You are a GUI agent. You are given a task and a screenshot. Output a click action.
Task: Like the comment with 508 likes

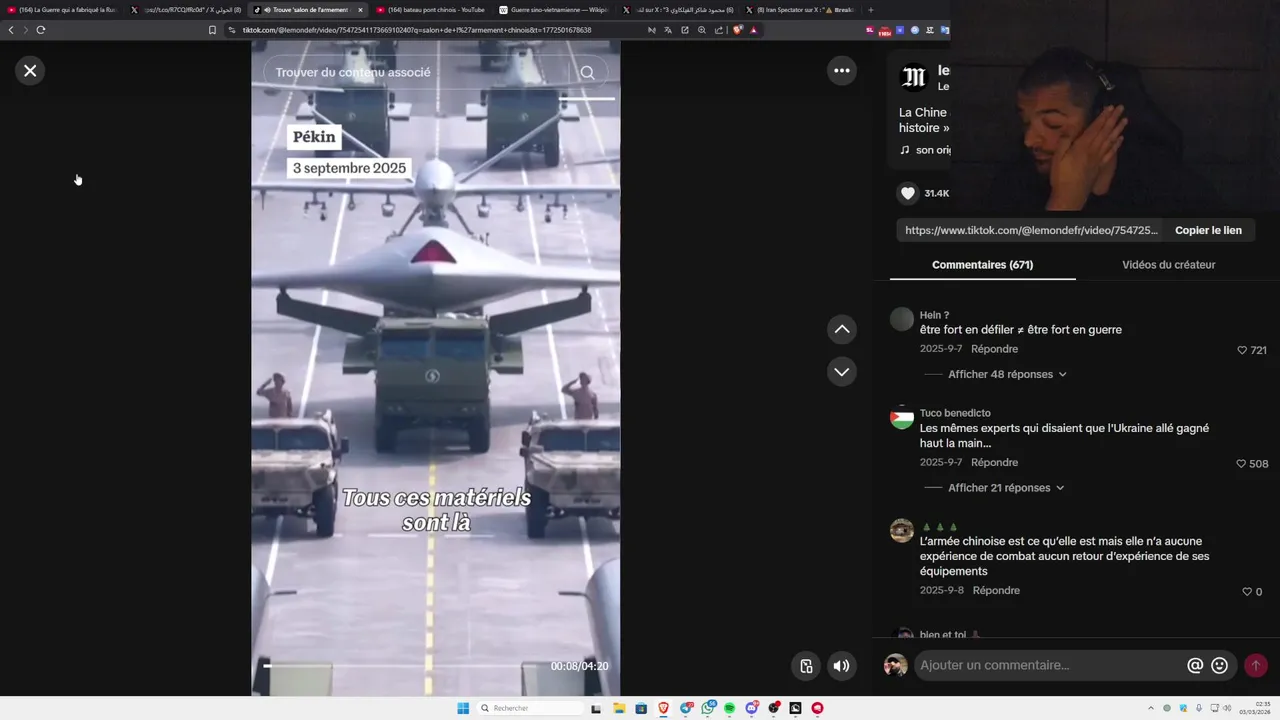[1241, 463]
